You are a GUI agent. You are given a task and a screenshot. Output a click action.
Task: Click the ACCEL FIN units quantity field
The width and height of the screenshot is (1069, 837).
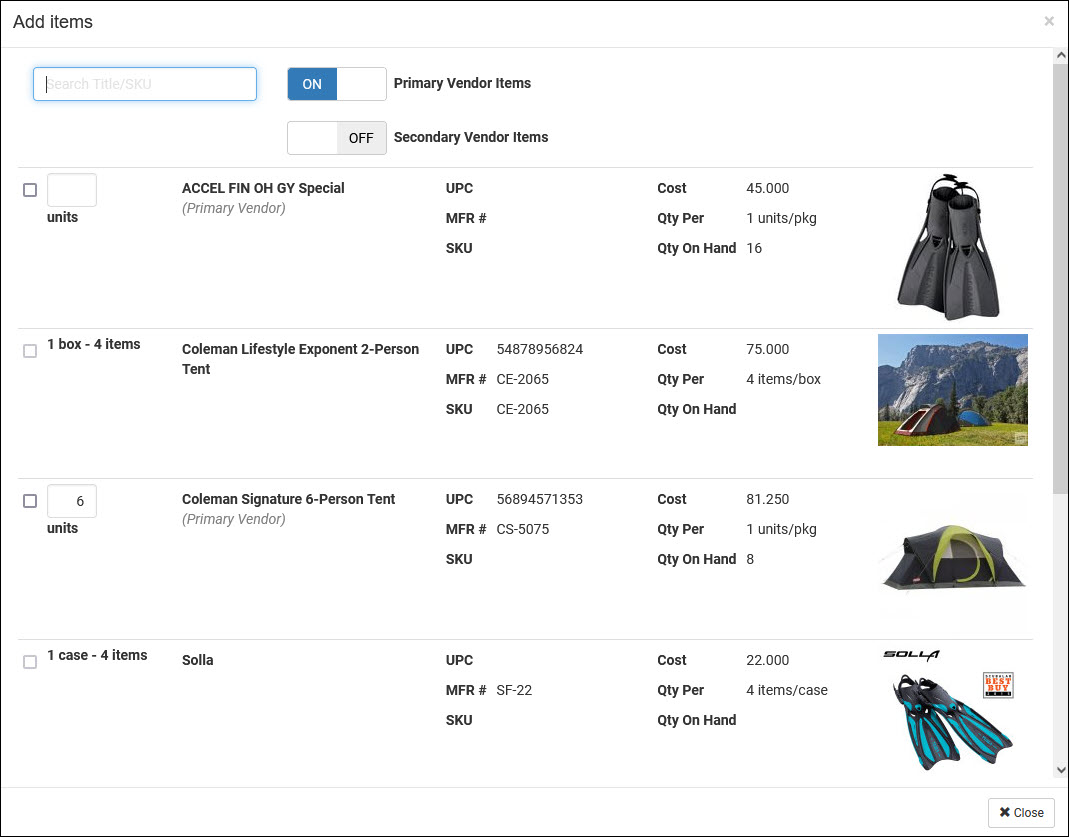(72, 189)
